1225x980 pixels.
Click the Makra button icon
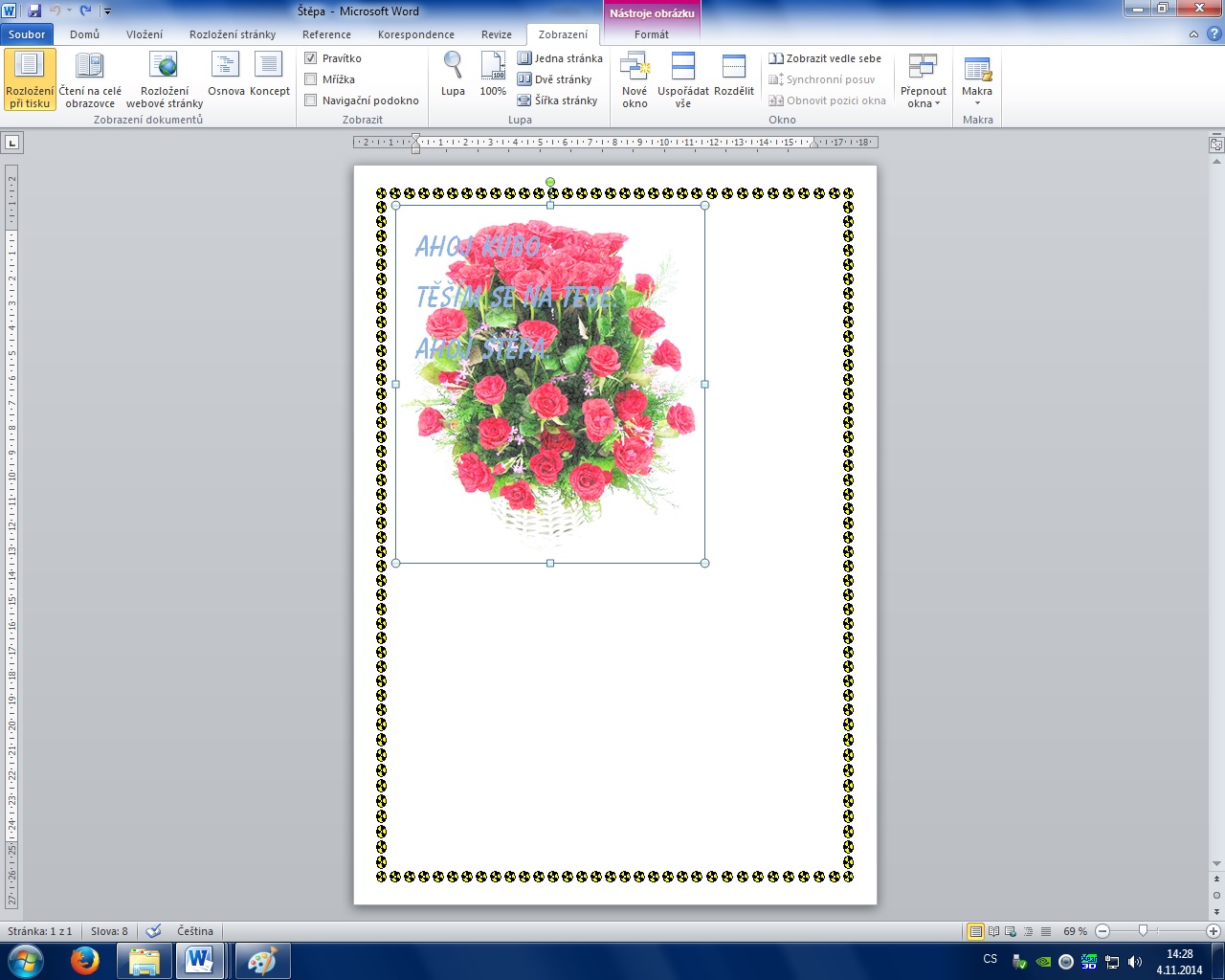click(977, 70)
